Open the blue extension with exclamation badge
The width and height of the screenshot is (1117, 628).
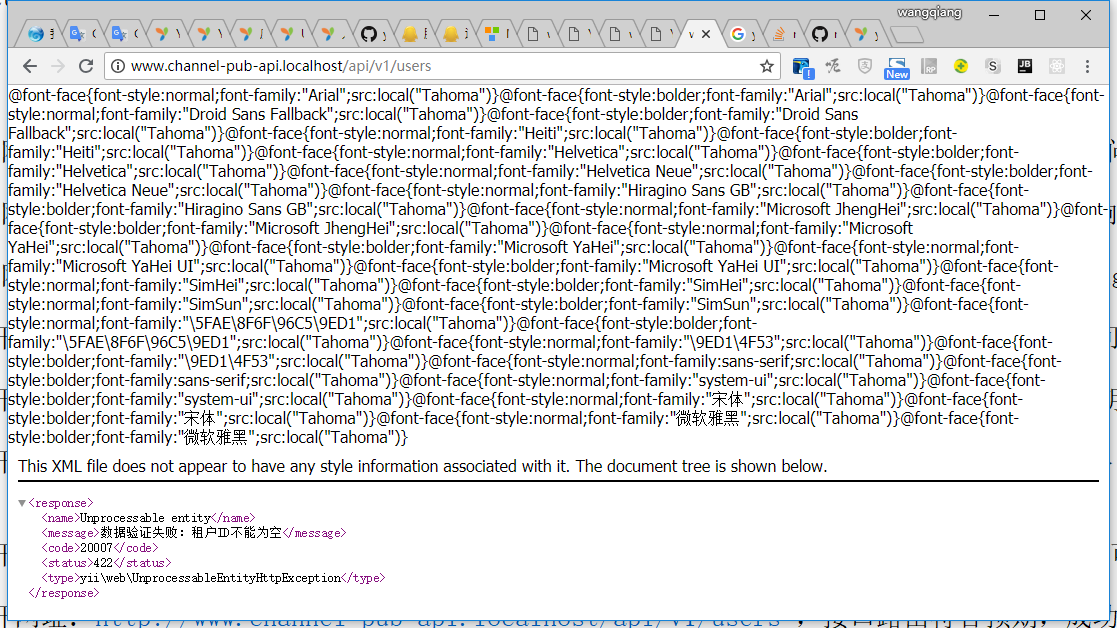point(802,68)
